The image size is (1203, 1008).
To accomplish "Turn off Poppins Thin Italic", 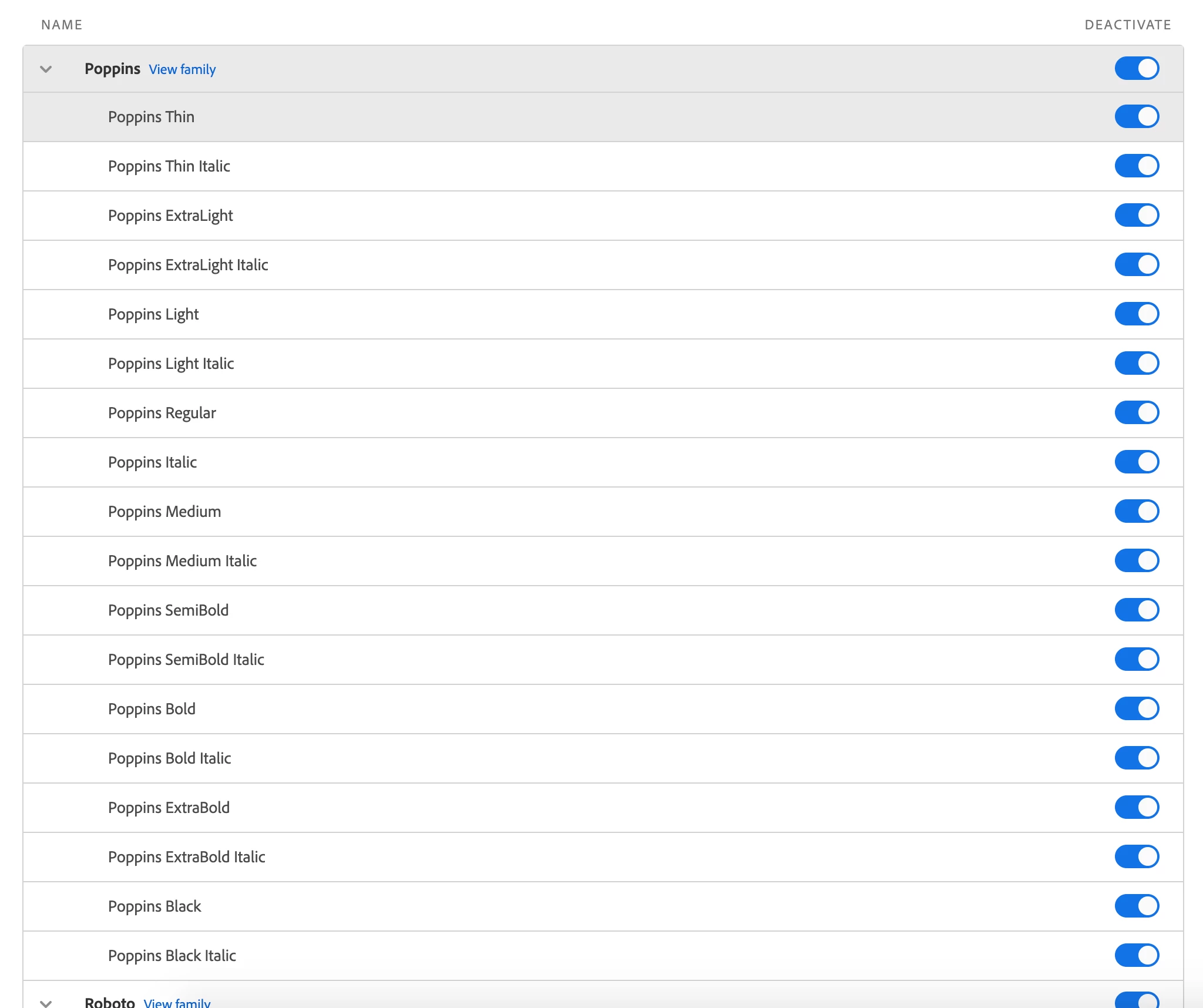I will [x=1137, y=166].
